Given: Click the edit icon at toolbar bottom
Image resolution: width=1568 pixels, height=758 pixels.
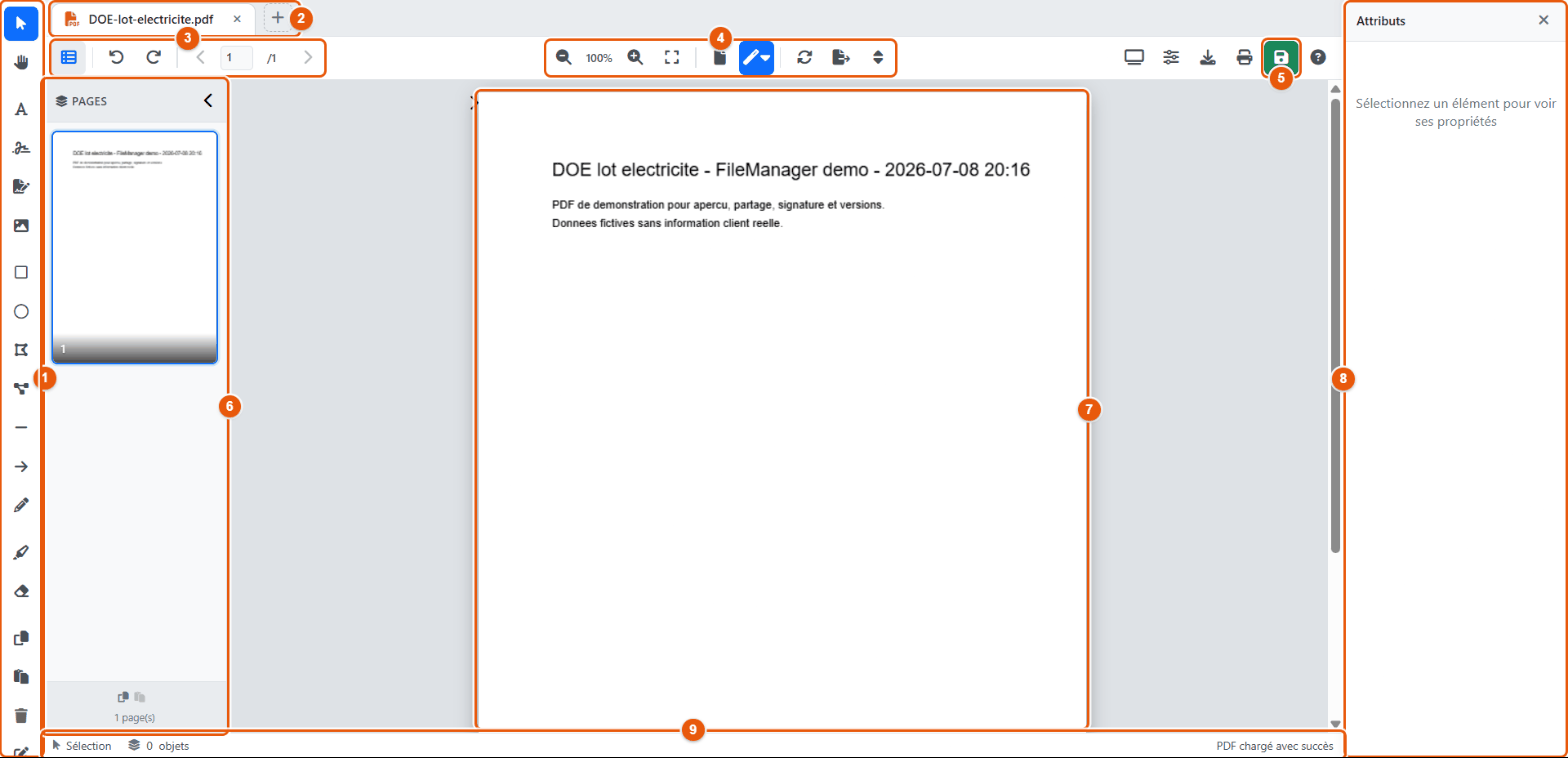Looking at the screenshot, I should click(21, 751).
